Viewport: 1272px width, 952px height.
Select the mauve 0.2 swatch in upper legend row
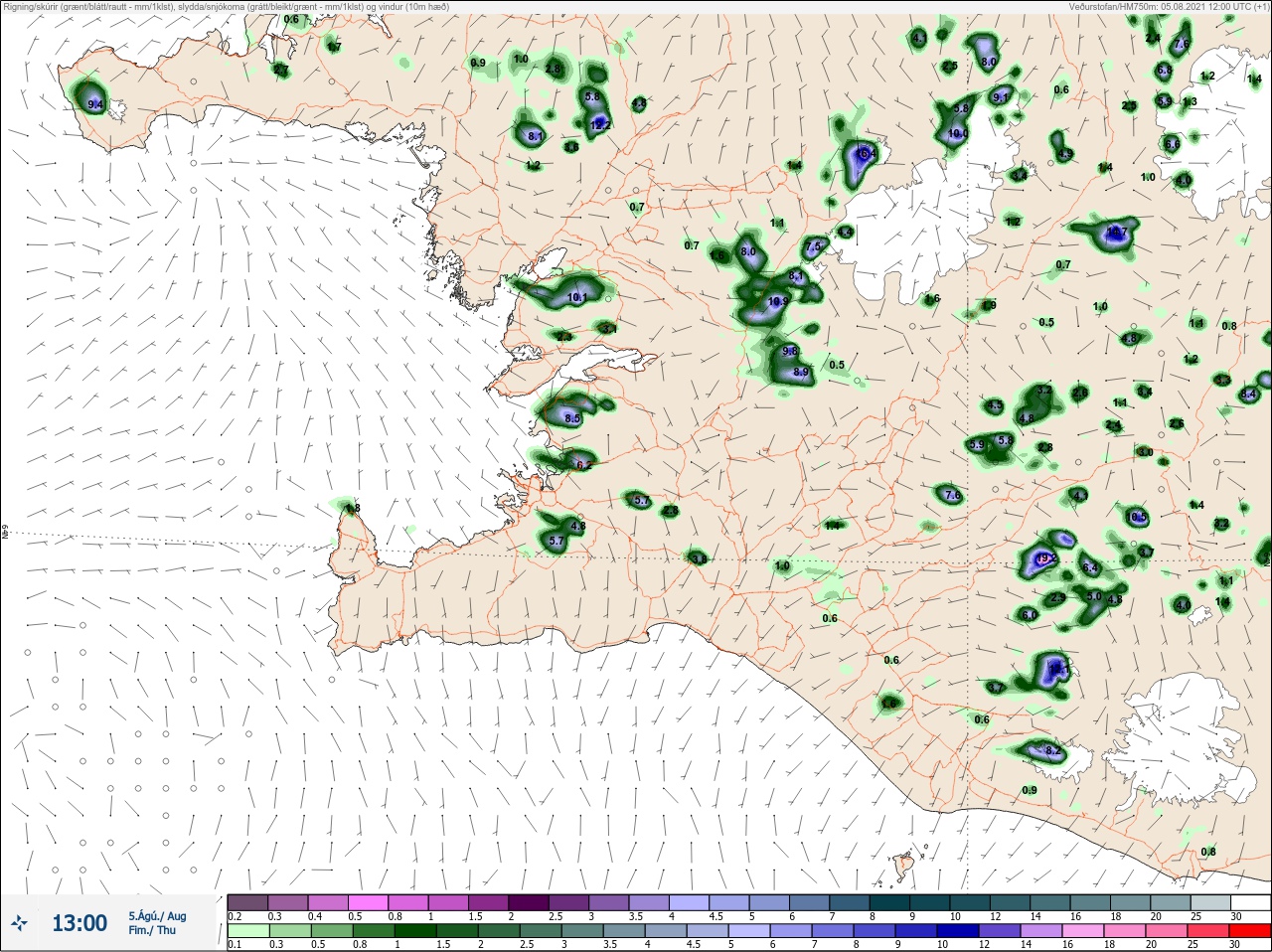point(247,901)
